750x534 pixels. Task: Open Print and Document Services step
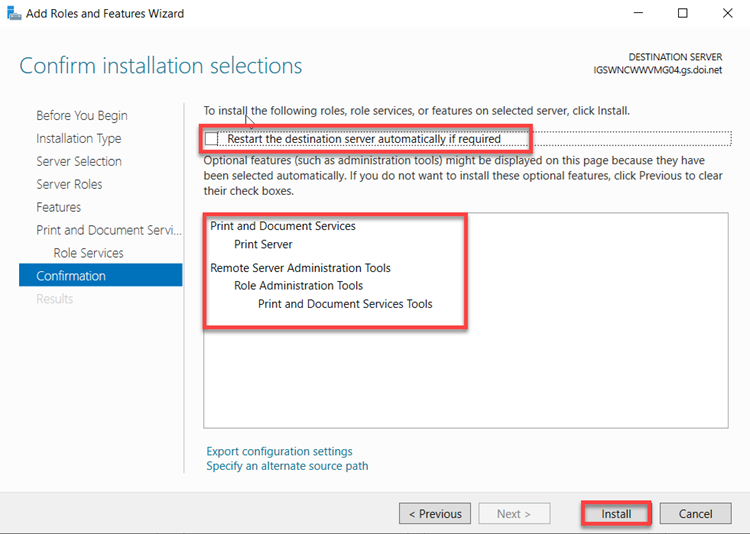(109, 230)
